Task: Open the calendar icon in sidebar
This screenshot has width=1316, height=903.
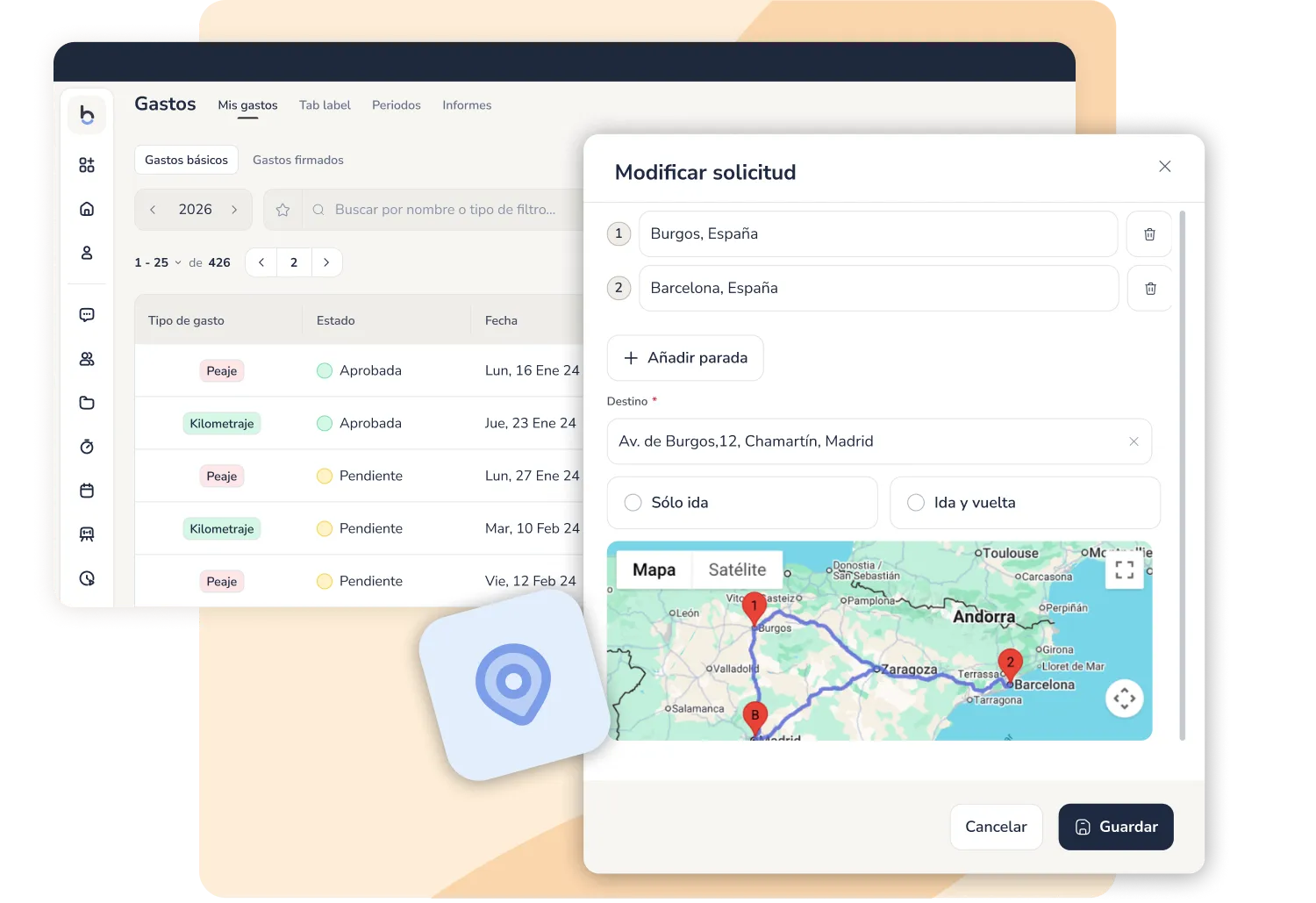Action: click(x=87, y=491)
